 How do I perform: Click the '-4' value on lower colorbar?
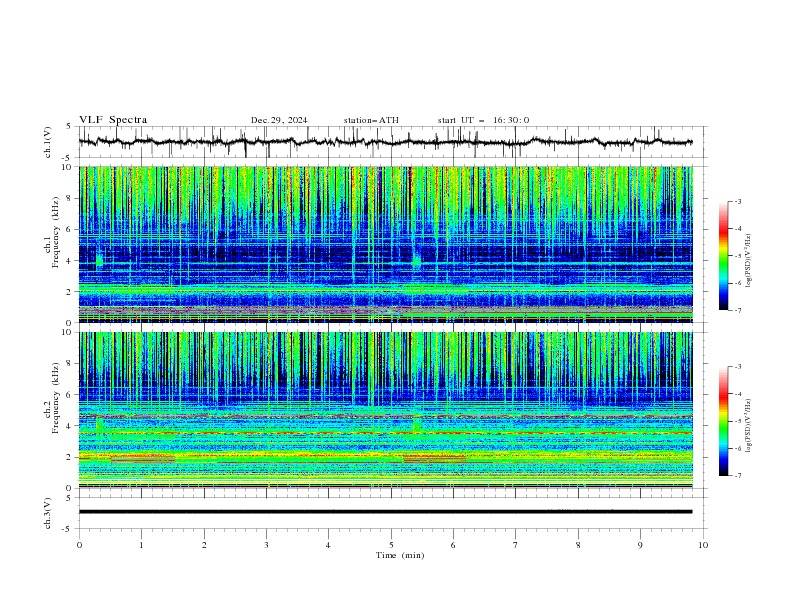(x=738, y=394)
